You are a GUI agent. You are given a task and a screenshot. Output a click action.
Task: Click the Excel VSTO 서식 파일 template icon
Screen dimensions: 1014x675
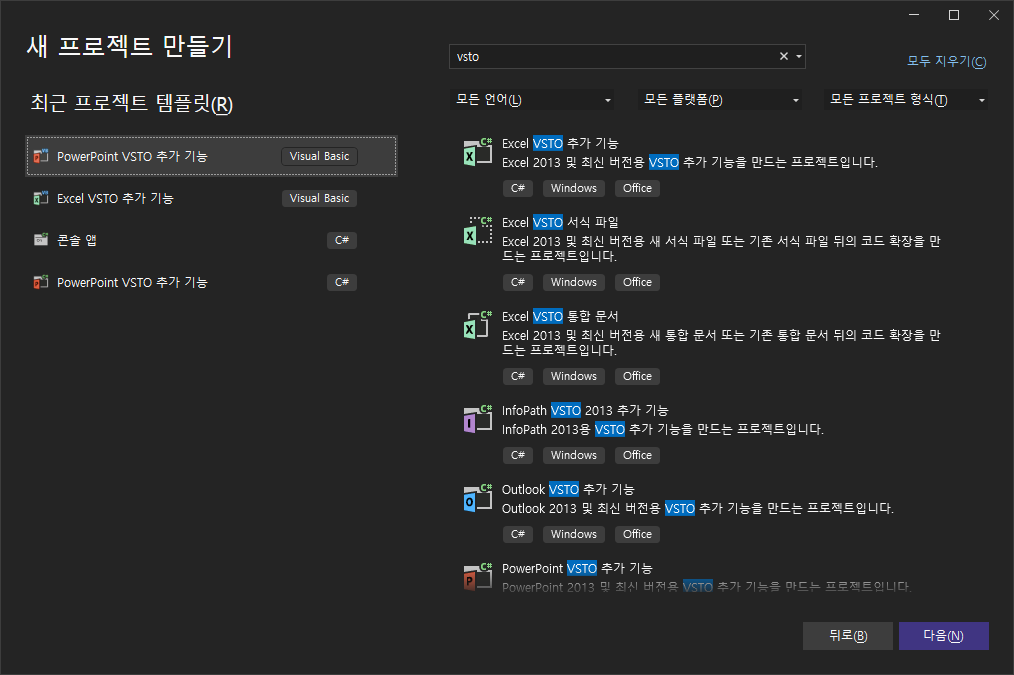(478, 231)
